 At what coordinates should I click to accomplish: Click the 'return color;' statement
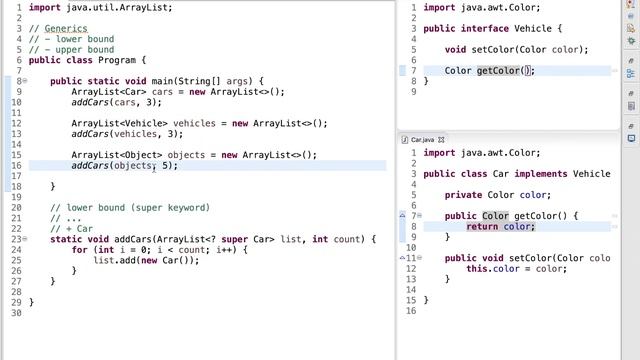500,227
